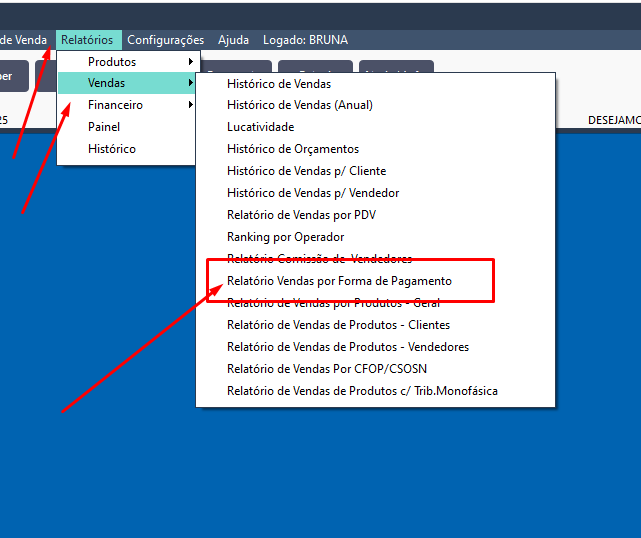Open Relatório de Vendas de Produtos - Clientes
Image resolution: width=641 pixels, height=538 pixels.
[375, 325]
